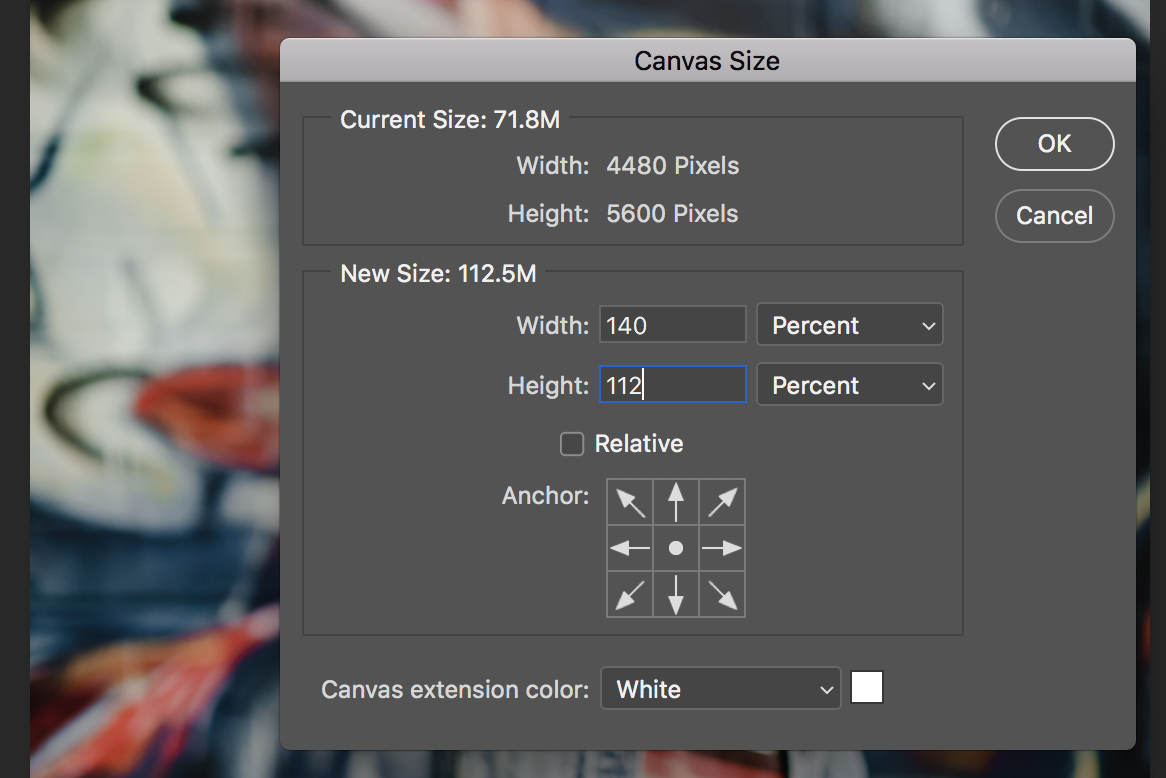Viewport: 1166px width, 778px height.
Task: Click the Canvas Size dialog title bar
Action: (707, 60)
